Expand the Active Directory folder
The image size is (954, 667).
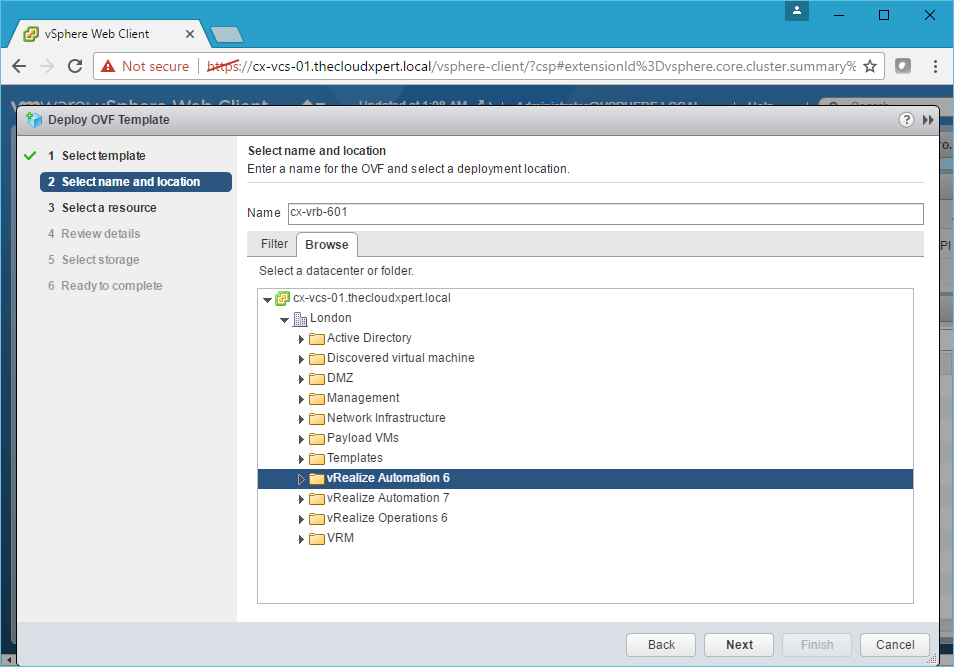click(301, 339)
